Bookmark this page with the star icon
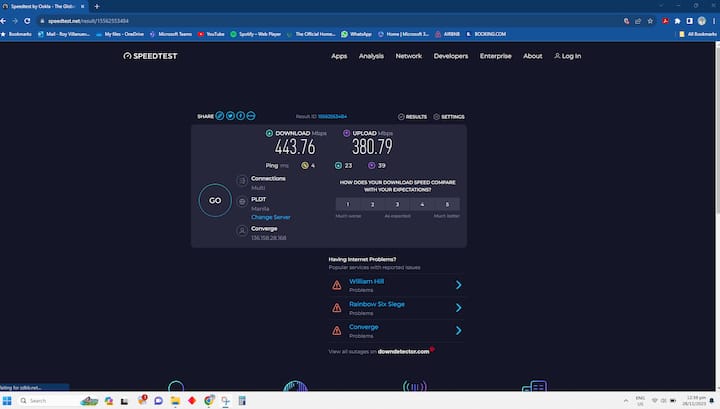Screen dimensions: 720x409 [x=650, y=21]
